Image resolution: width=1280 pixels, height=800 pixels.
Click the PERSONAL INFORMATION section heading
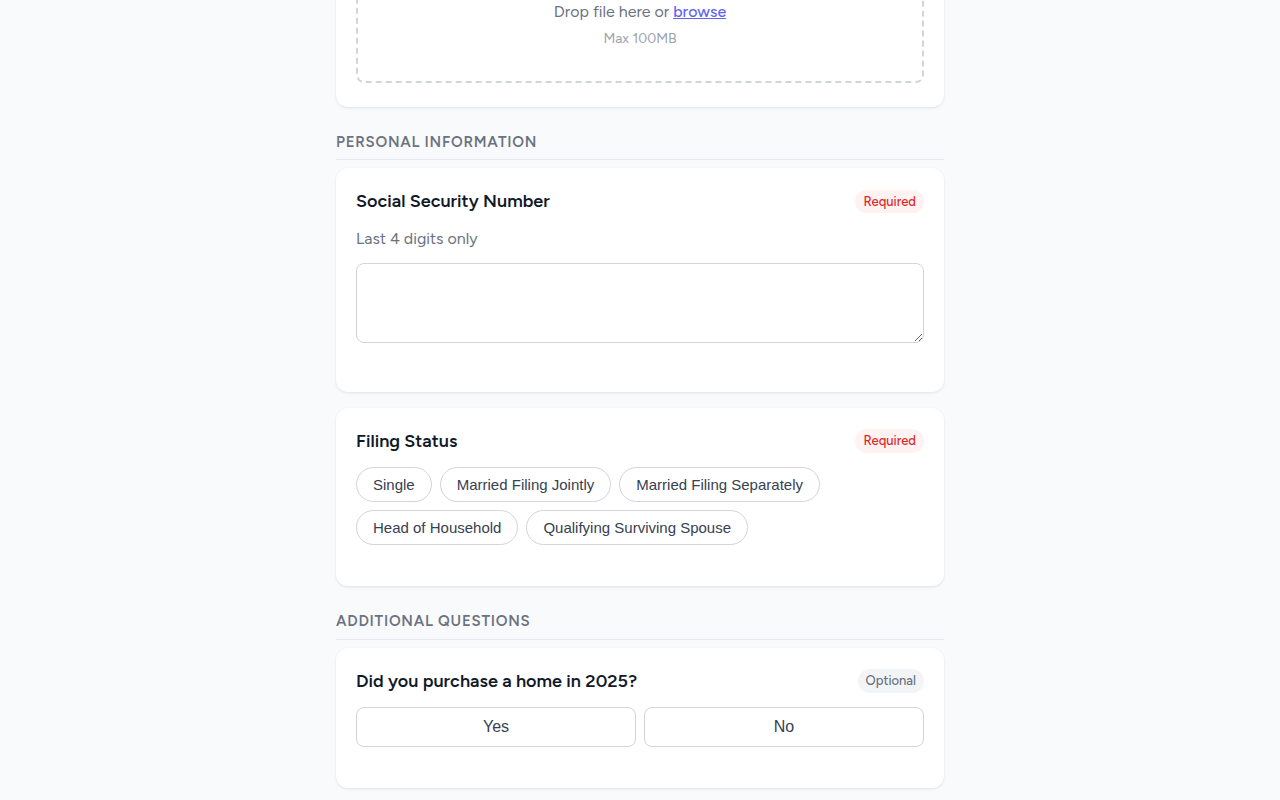click(x=436, y=141)
